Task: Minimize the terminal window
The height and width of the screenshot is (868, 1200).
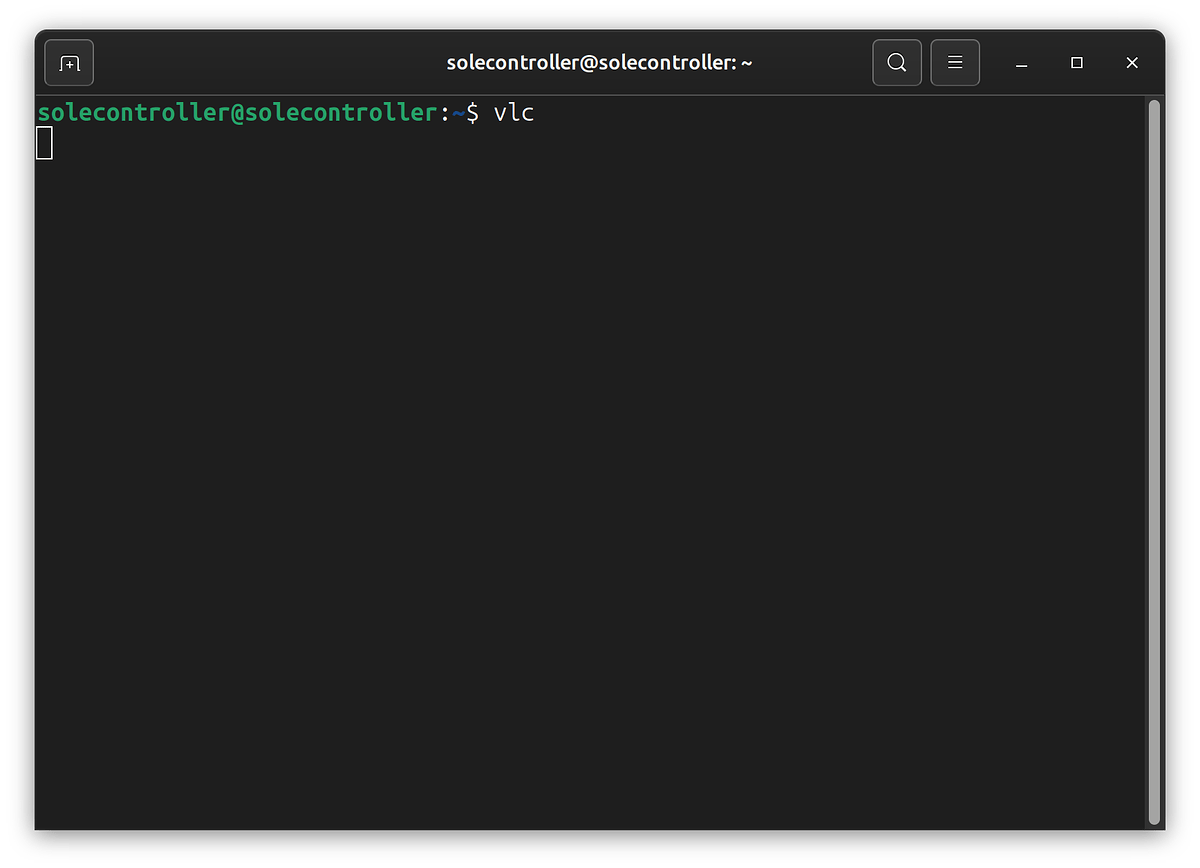Action: 1021,63
